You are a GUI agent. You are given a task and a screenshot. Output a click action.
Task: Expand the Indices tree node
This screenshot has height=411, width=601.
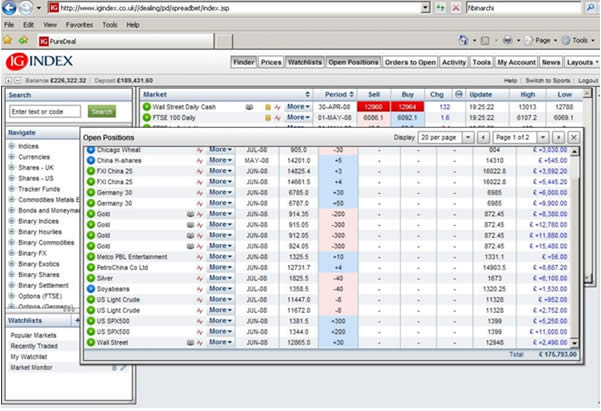(x=12, y=146)
